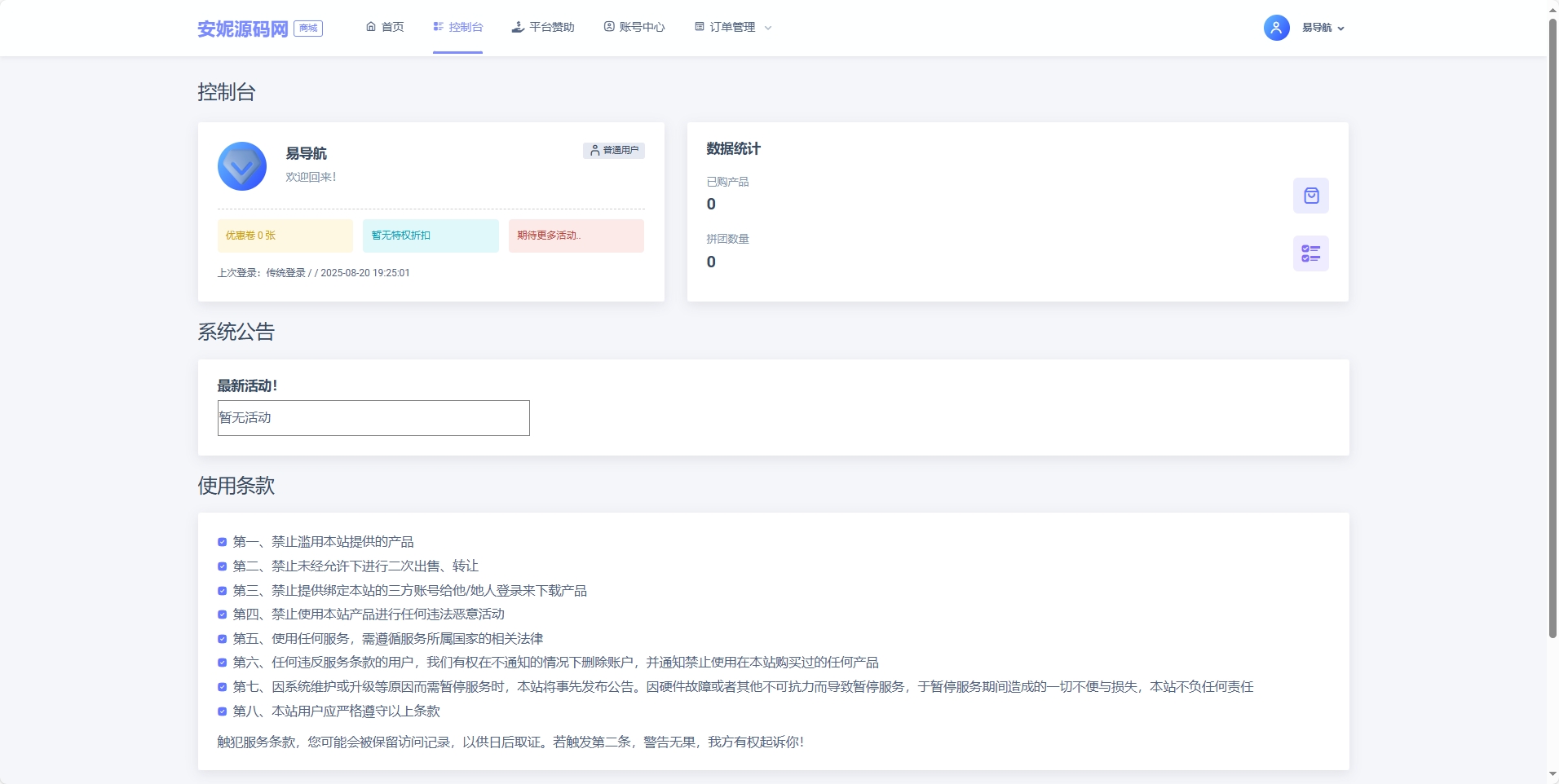The width and height of the screenshot is (1559, 784).
Task: Click the 暂无活动 announcement text box
Action: point(373,417)
